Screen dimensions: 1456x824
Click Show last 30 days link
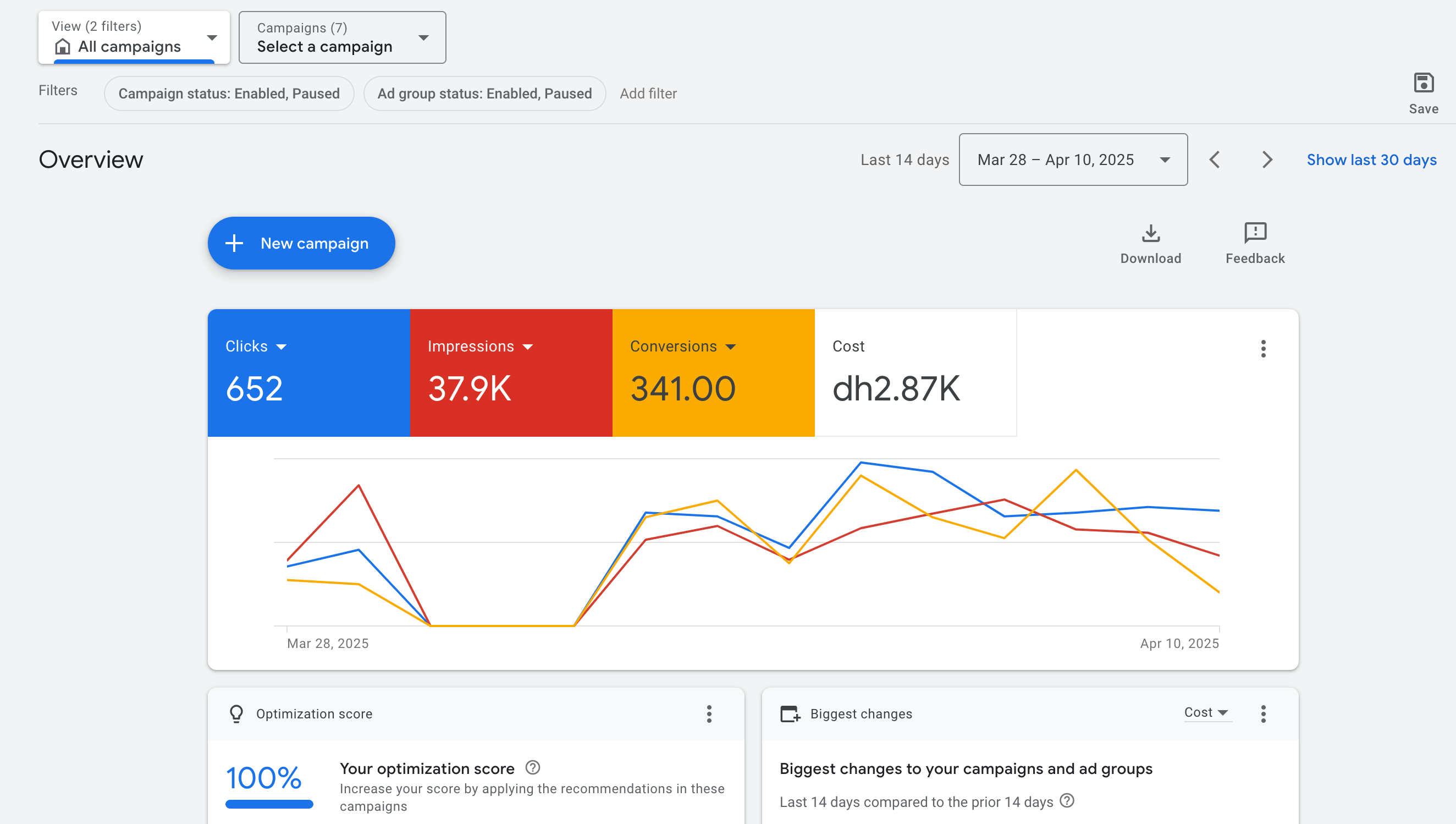click(1371, 160)
